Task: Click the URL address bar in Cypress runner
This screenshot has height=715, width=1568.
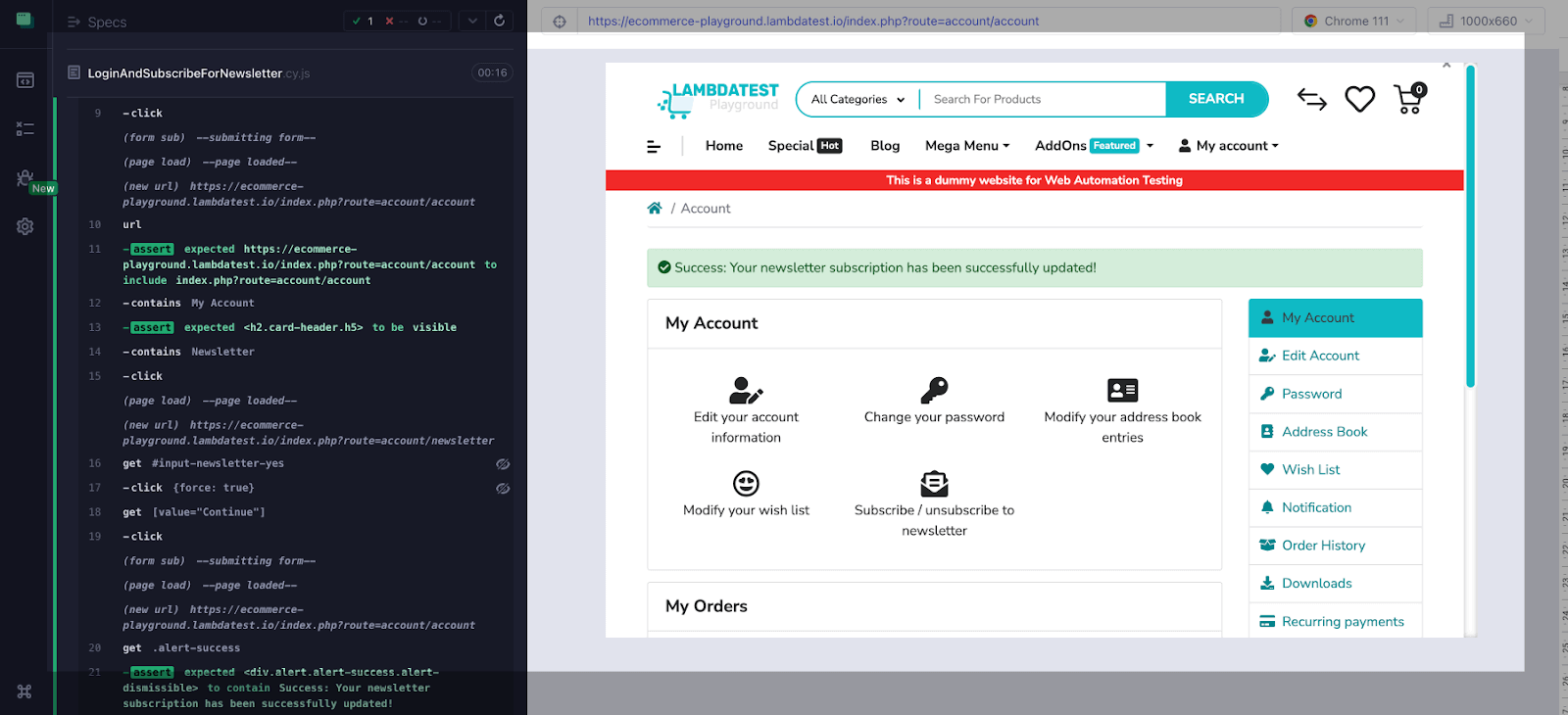Action: pyautogui.click(x=928, y=21)
